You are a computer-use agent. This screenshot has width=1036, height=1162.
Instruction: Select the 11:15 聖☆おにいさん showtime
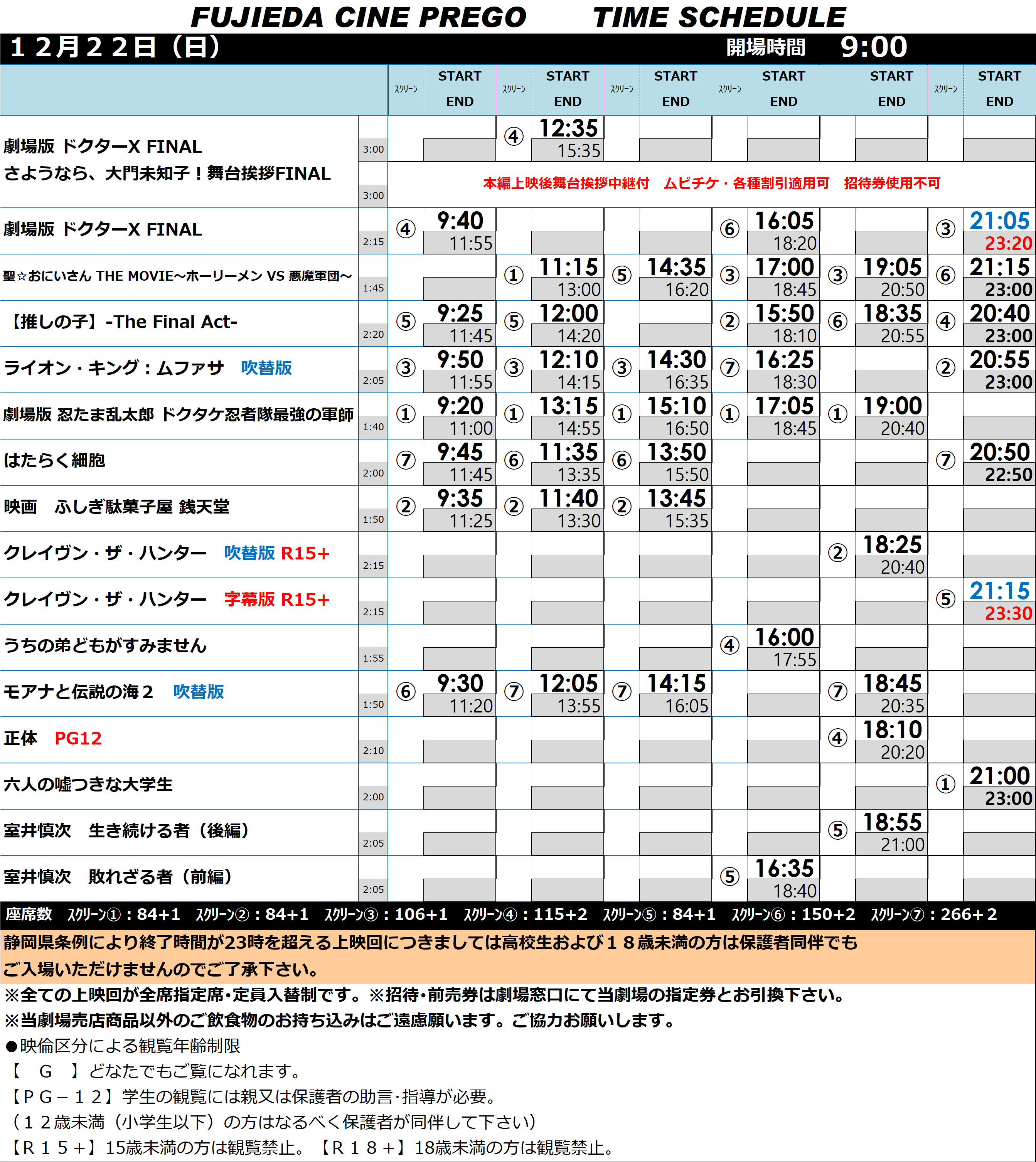pyautogui.click(x=568, y=267)
